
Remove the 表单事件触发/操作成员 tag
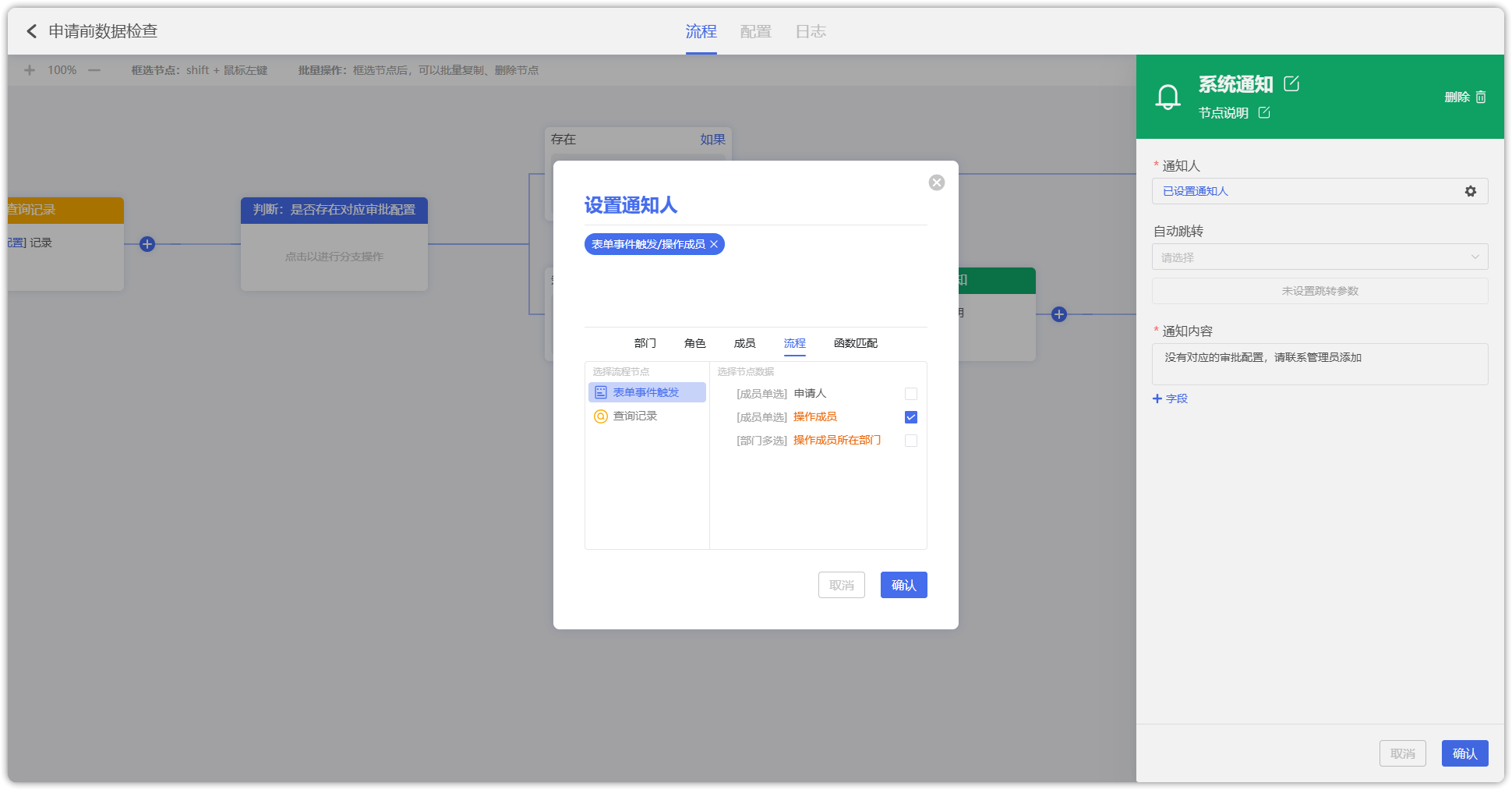tap(714, 245)
